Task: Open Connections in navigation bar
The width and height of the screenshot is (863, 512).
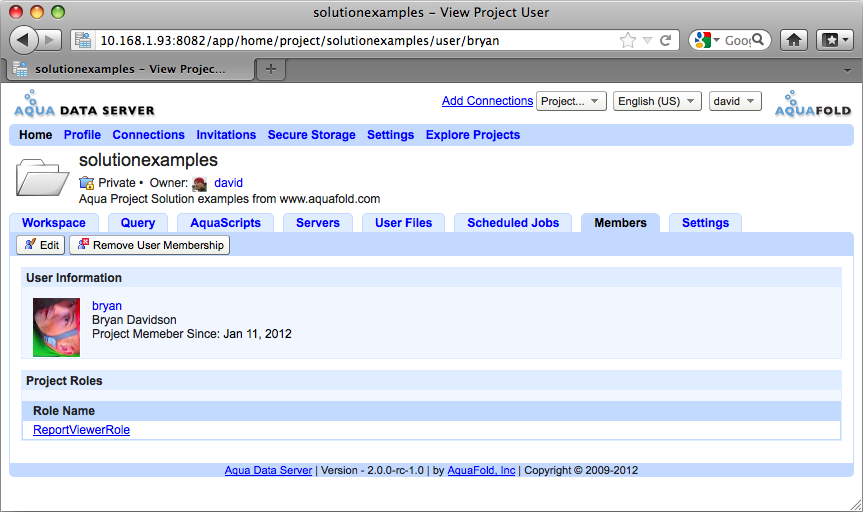Action: pos(149,135)
